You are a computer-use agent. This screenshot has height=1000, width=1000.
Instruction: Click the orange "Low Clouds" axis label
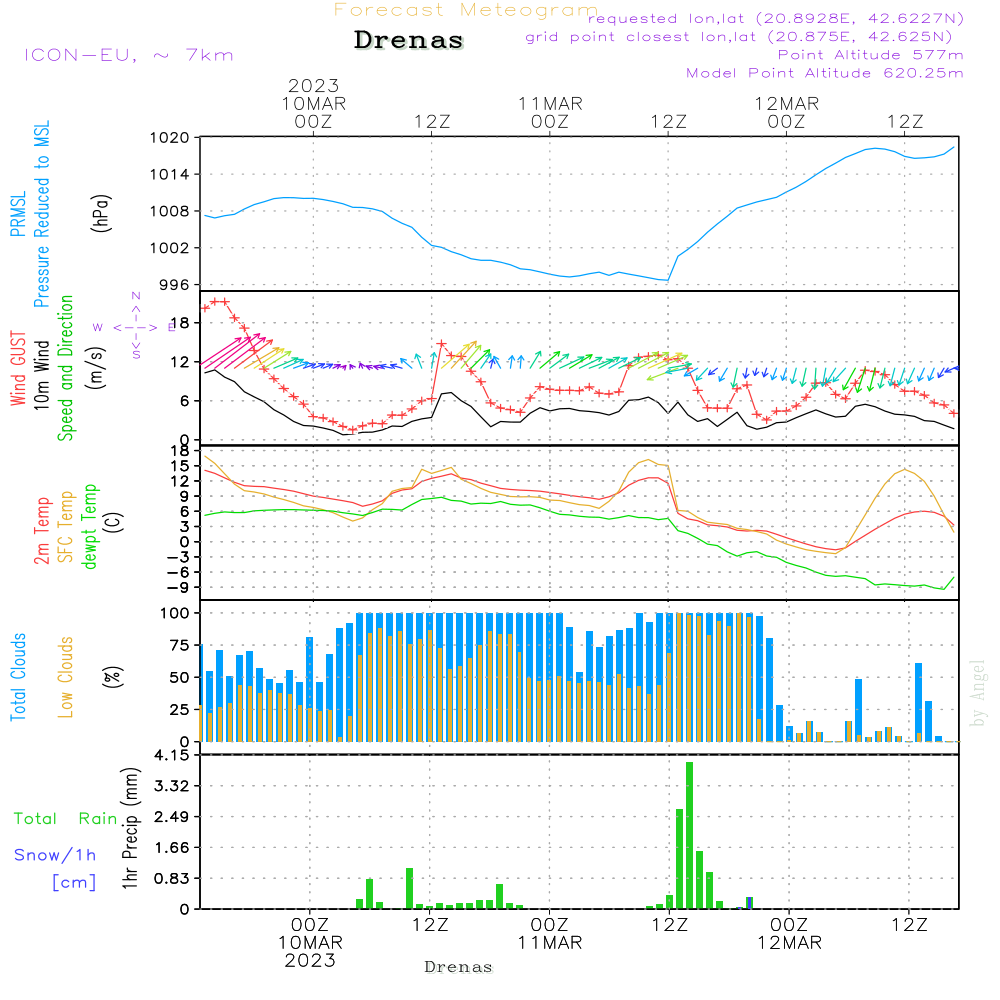(65, 675)
